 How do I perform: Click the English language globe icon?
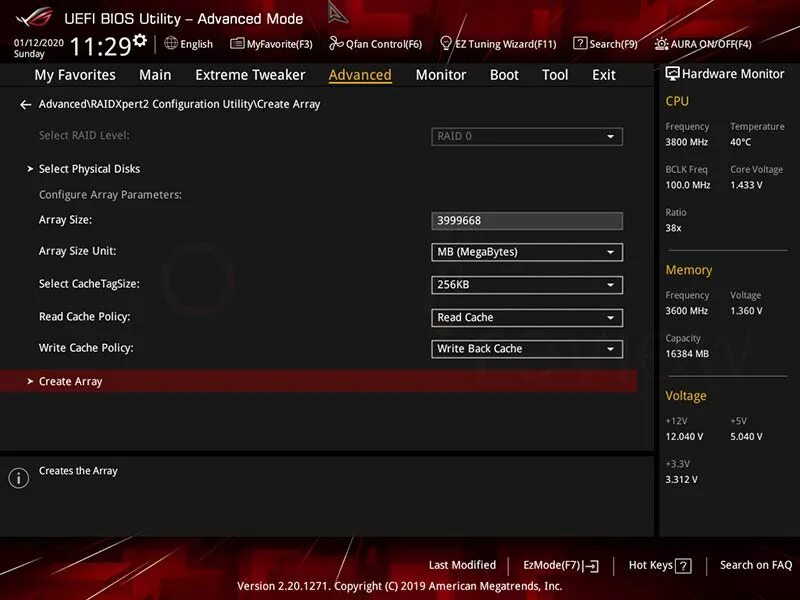point(171,43)
